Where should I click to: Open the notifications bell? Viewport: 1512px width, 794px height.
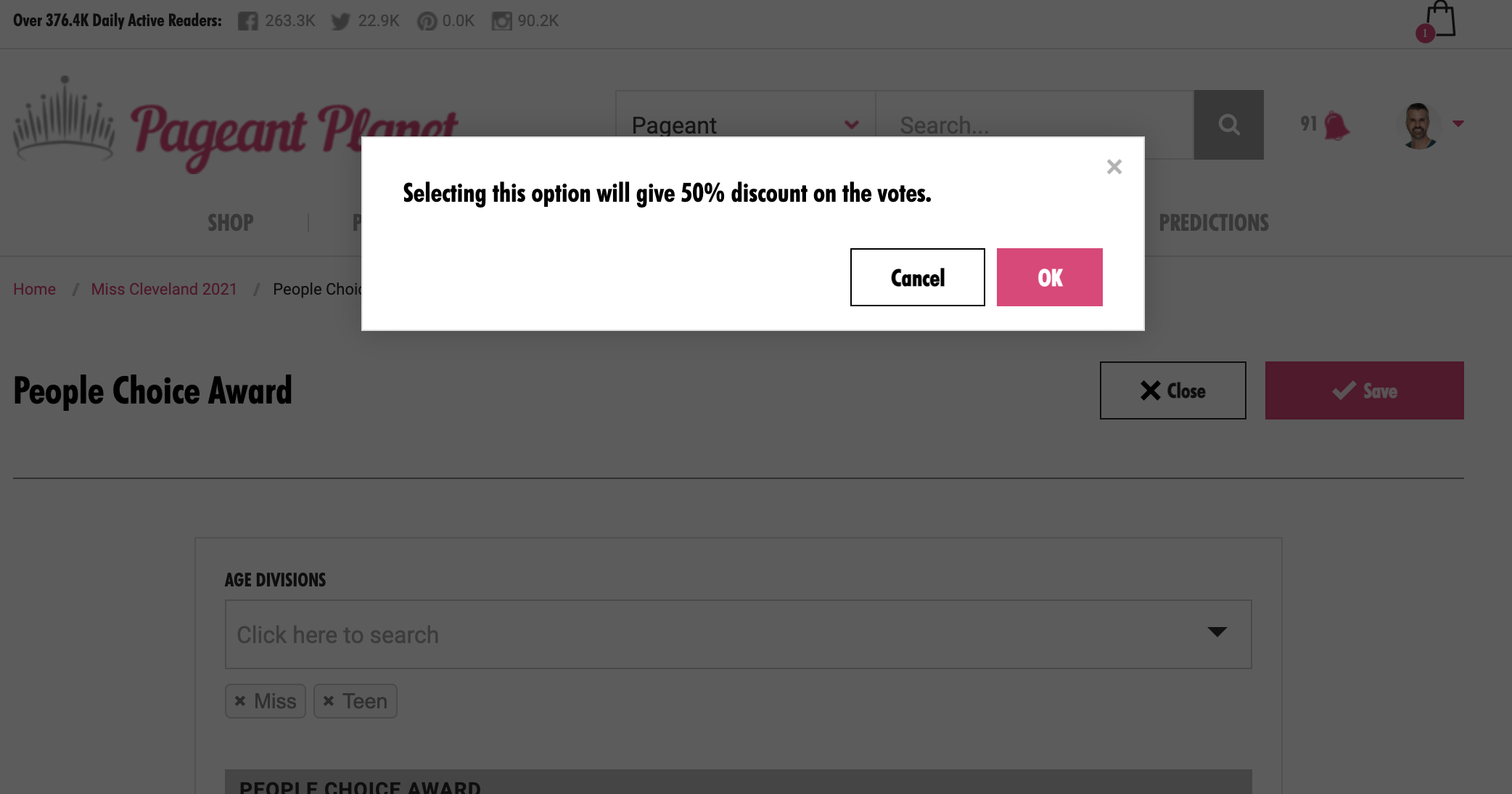(x=1336, y=125)
